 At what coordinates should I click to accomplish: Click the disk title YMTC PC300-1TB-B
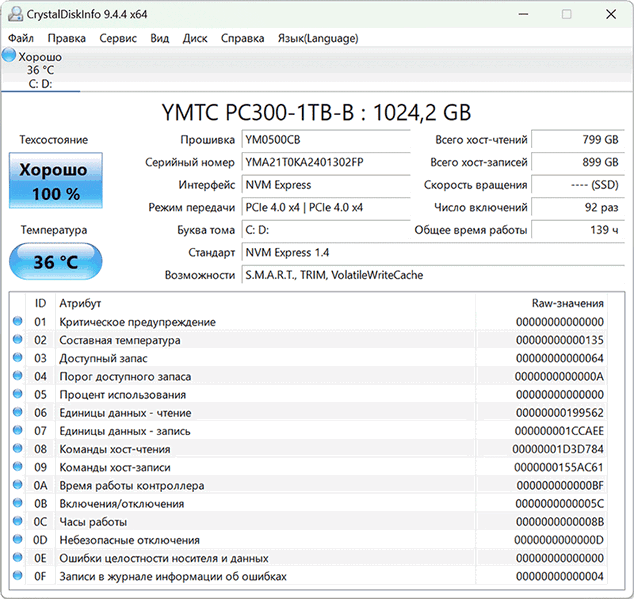[317, 112]
